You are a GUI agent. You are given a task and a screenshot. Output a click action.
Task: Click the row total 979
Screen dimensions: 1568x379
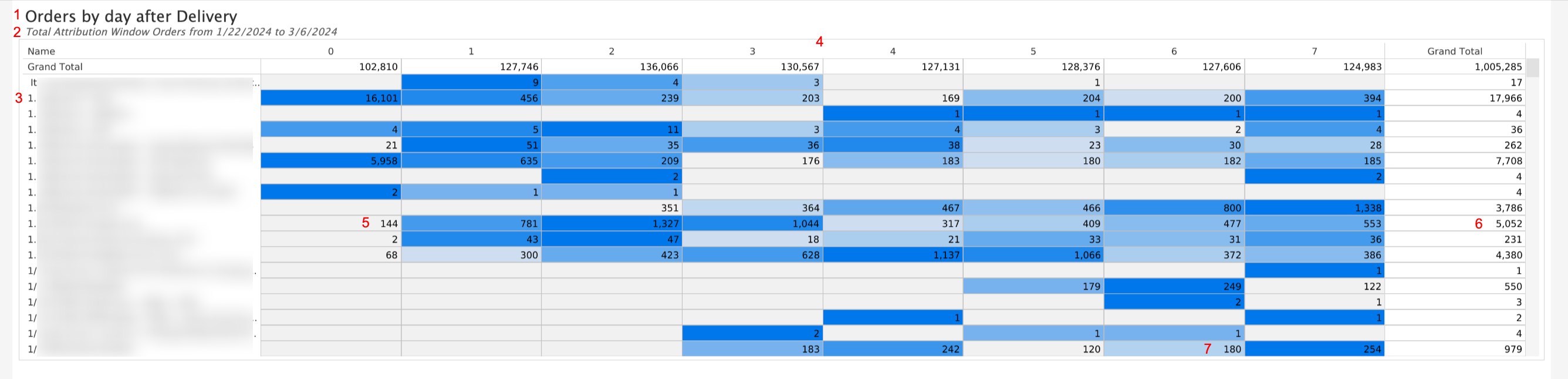1455,349
